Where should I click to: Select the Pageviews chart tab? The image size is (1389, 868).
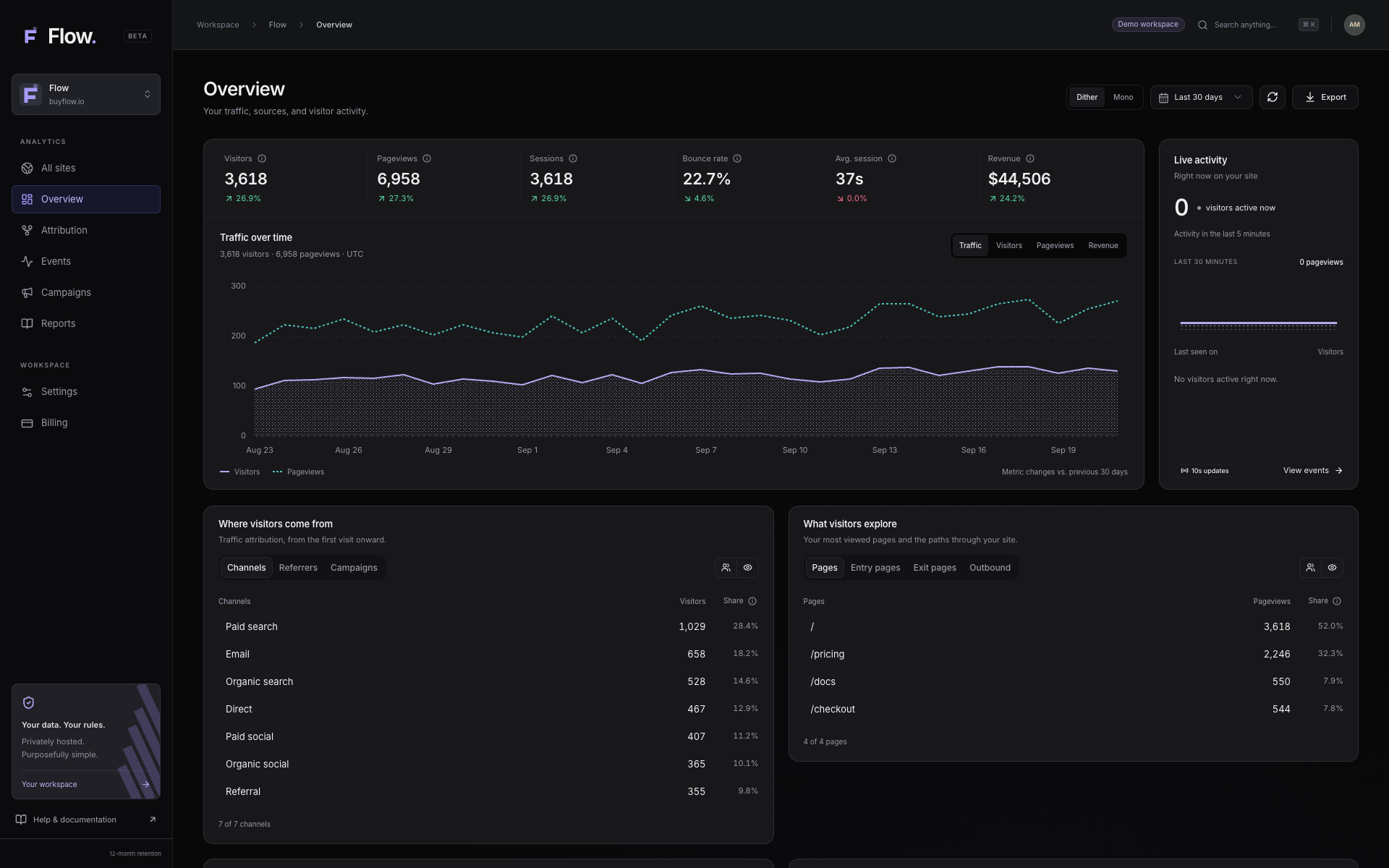pos(1055,245)
